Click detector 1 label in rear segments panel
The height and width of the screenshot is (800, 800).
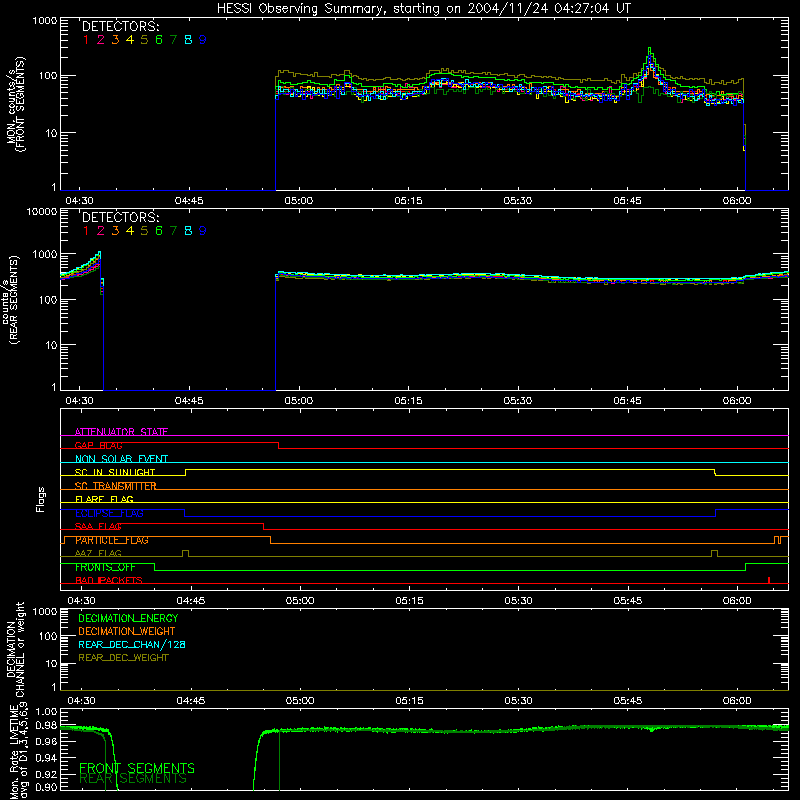pos(86,231)
